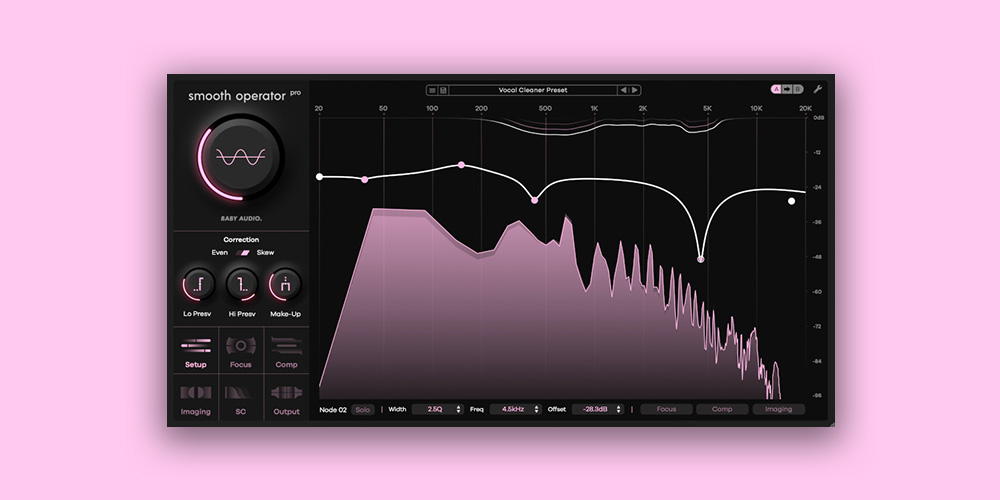Copy A to B with the arrow
This screenshot has width=1000, height=500.
[x=787, y=89]
